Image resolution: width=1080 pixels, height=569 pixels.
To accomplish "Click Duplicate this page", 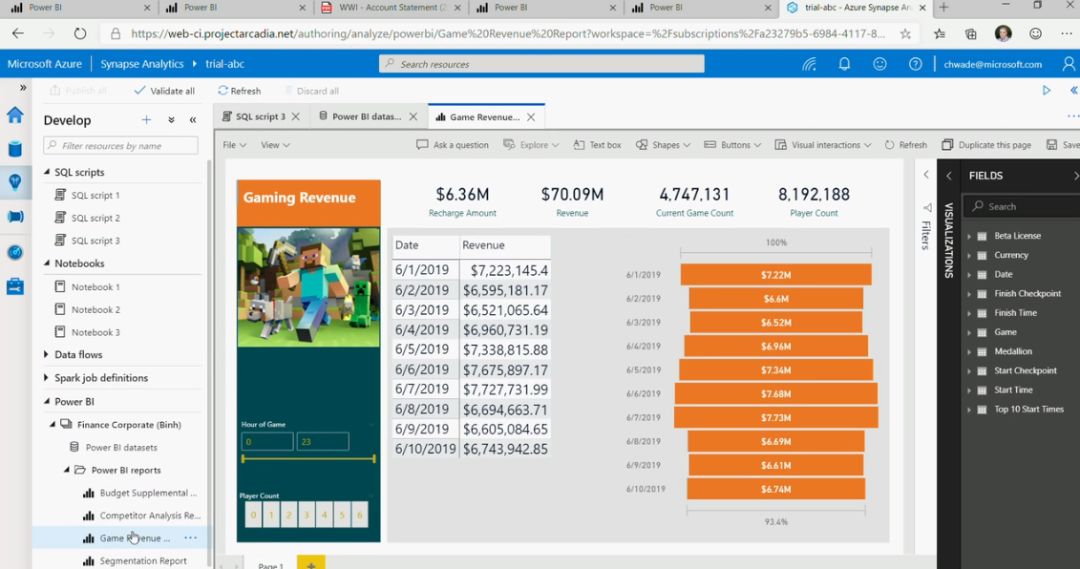I will (986, 145).
